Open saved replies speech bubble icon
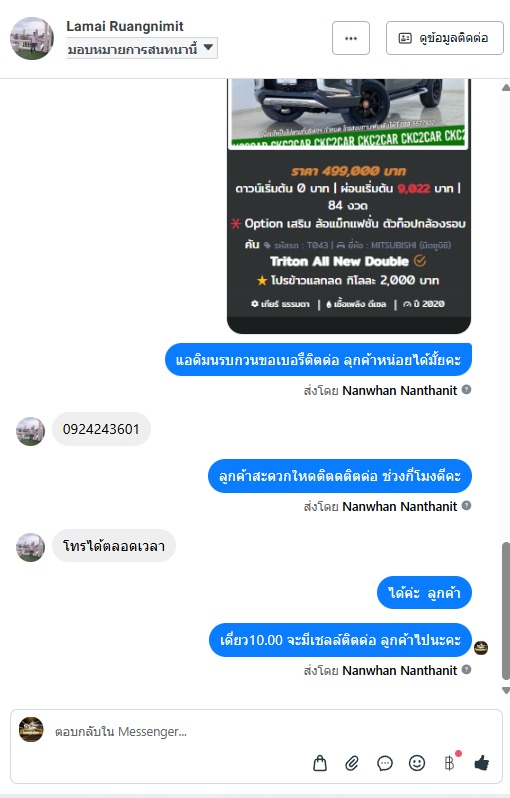This screenshot has width=510, height=798. coord(385,763)
